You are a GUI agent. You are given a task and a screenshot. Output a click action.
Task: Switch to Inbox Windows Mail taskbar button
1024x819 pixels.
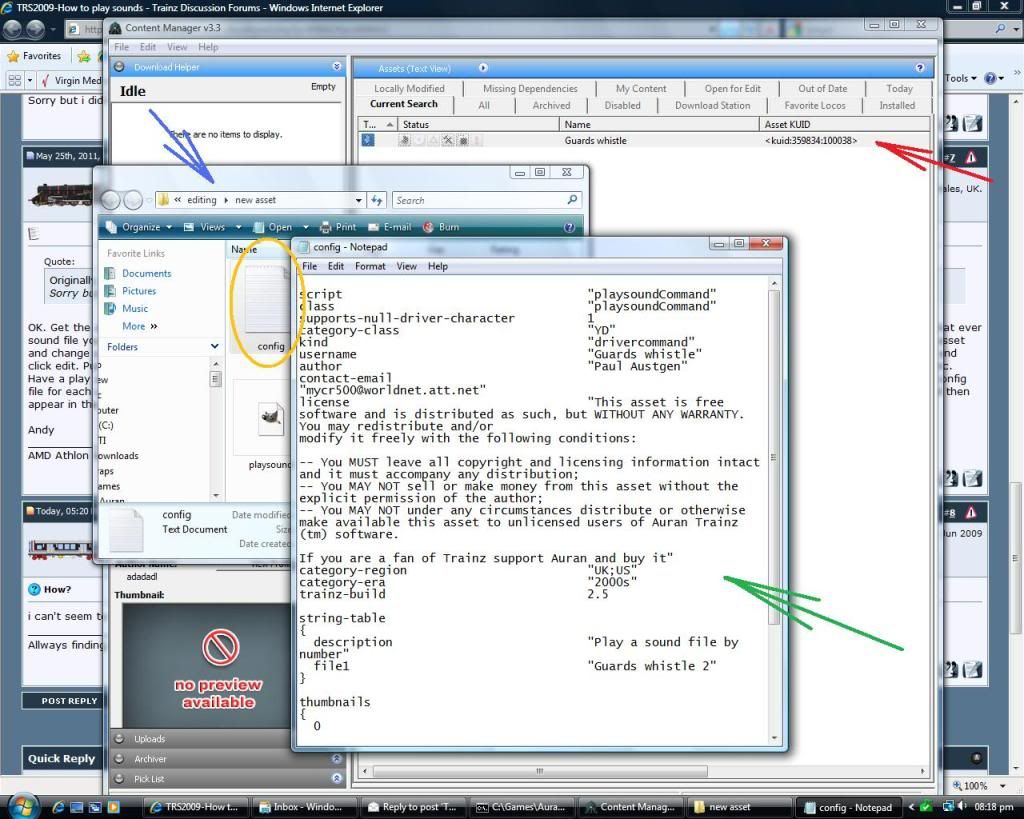[x=306, y=807]
